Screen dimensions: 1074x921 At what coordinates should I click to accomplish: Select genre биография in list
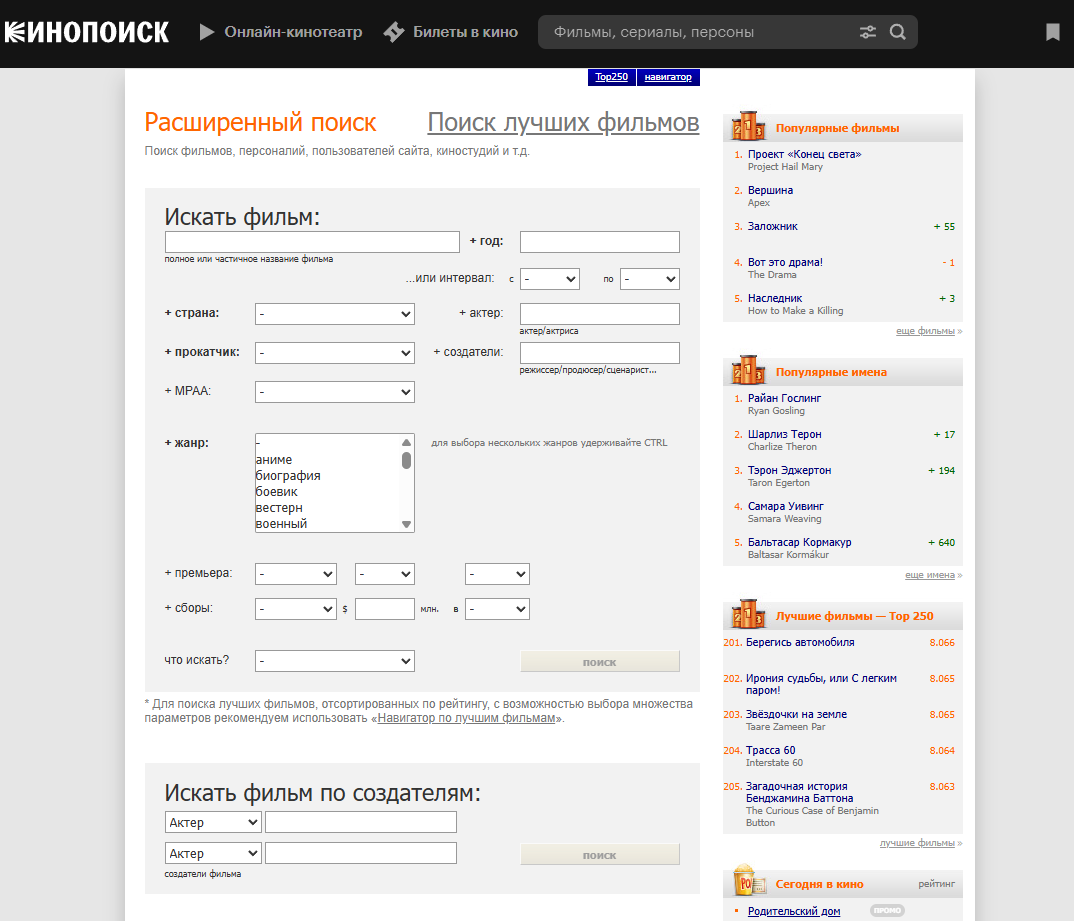(288, 475)
